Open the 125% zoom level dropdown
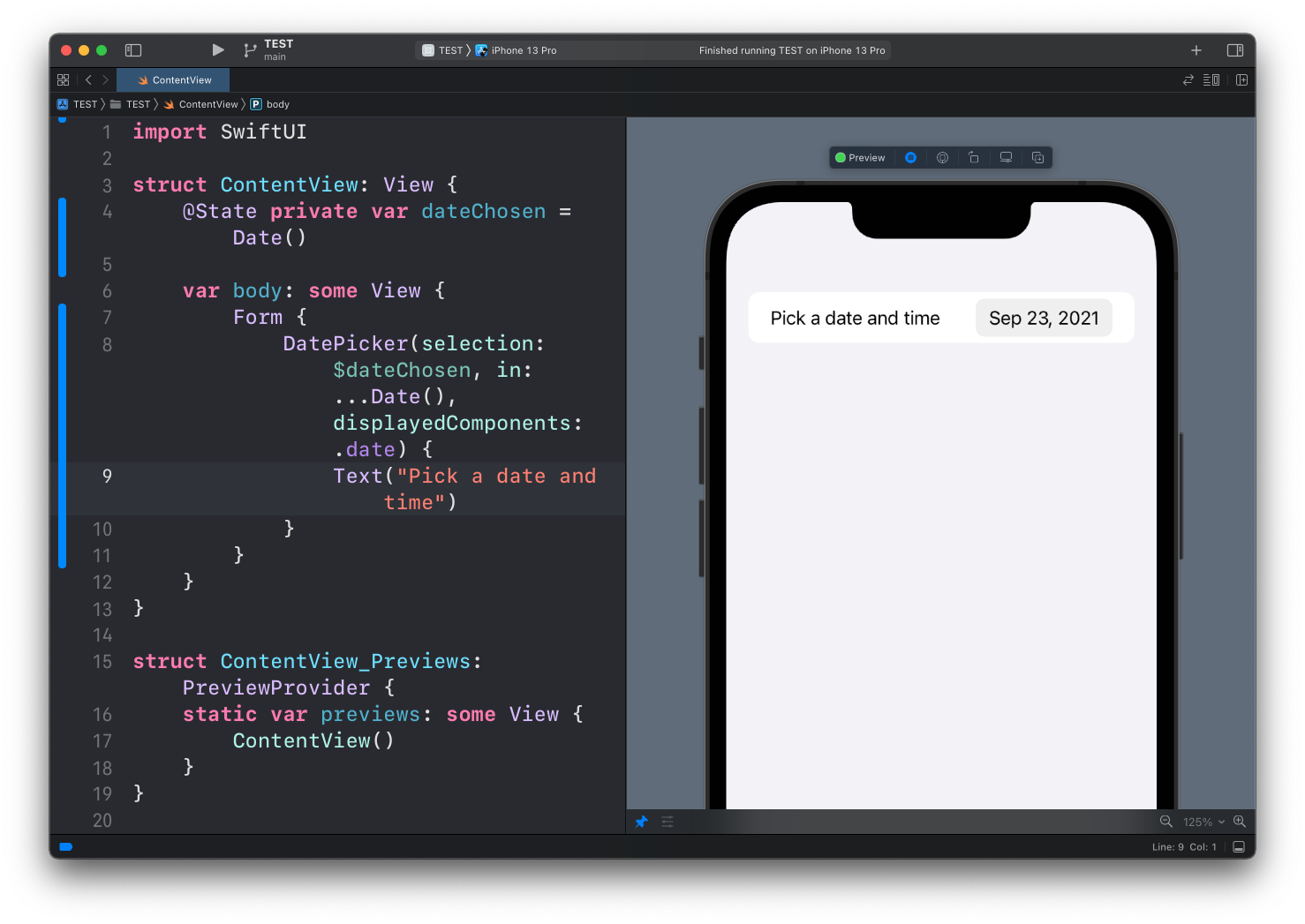 (1203, 822)
